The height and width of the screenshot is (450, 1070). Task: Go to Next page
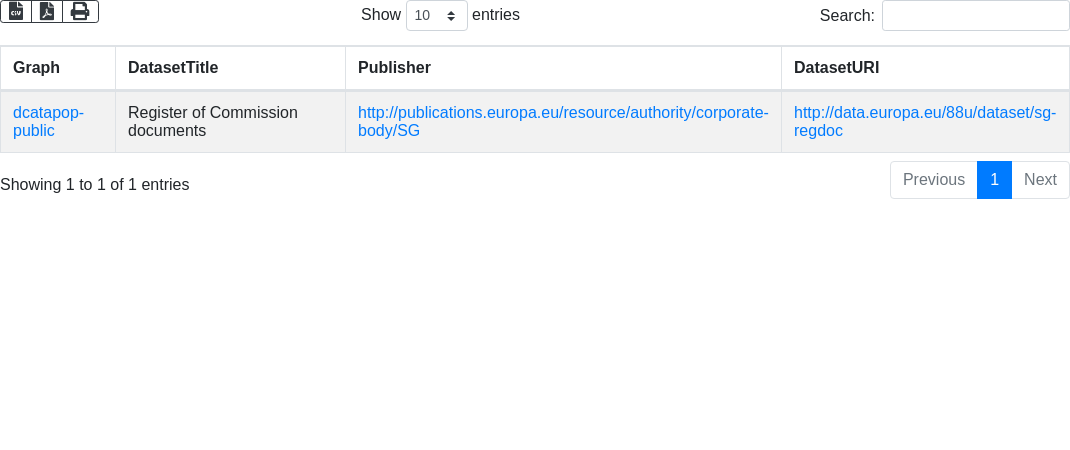pyautogui.click(x=1040, y=180)
